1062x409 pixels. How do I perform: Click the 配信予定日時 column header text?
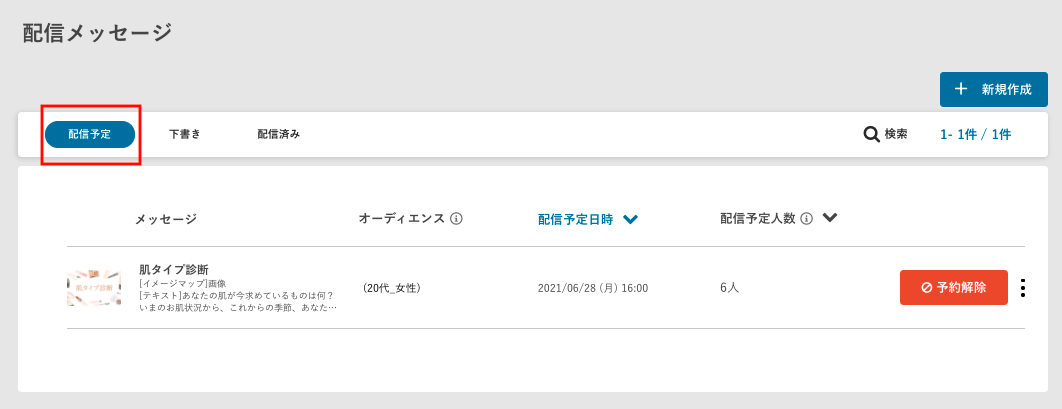point(575,220)
